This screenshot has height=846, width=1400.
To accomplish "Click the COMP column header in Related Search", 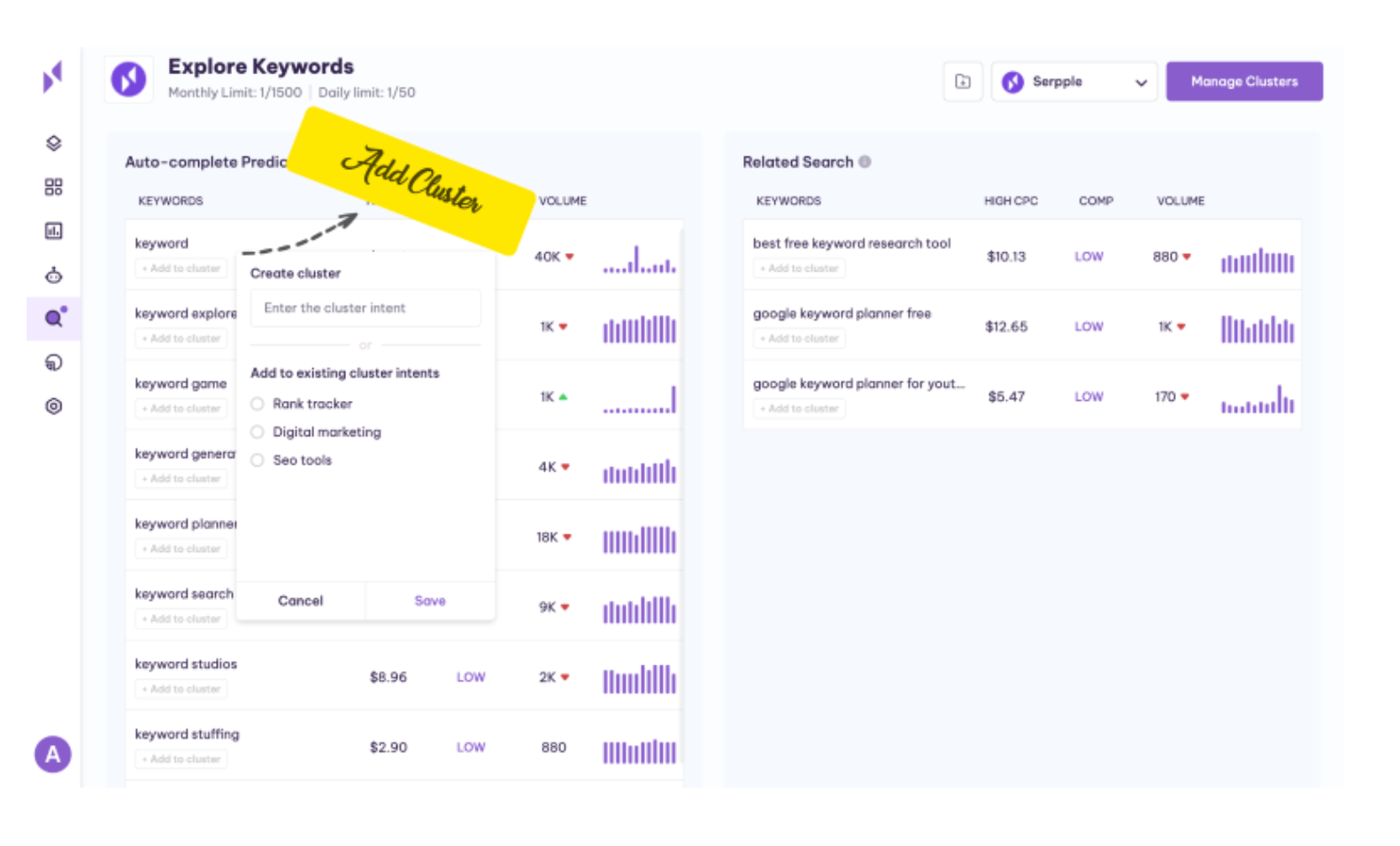I will [x=1096, y=201].
